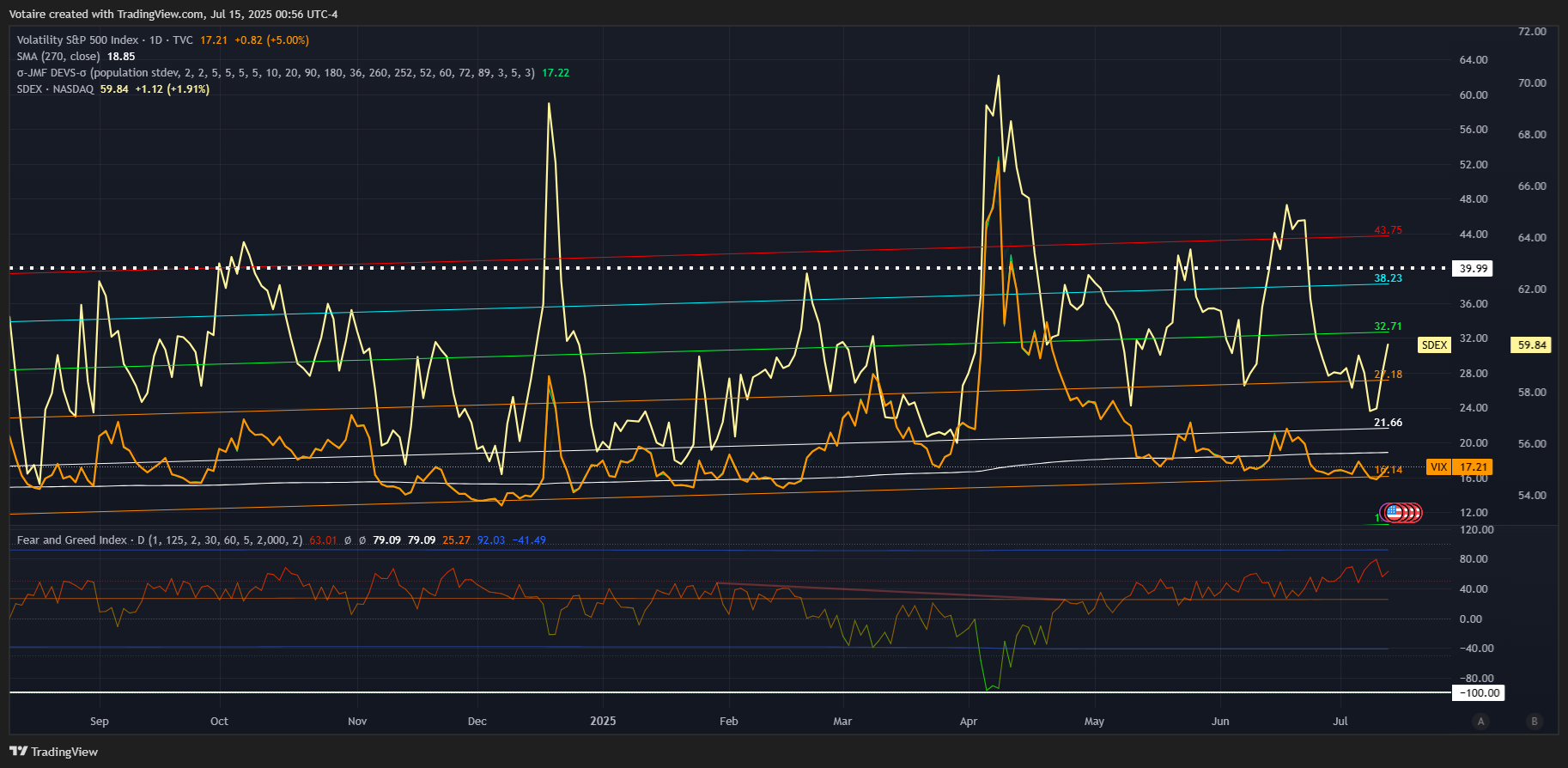
Task: Click the cyan 38.23 band label
Action: tap(1388, 278)
